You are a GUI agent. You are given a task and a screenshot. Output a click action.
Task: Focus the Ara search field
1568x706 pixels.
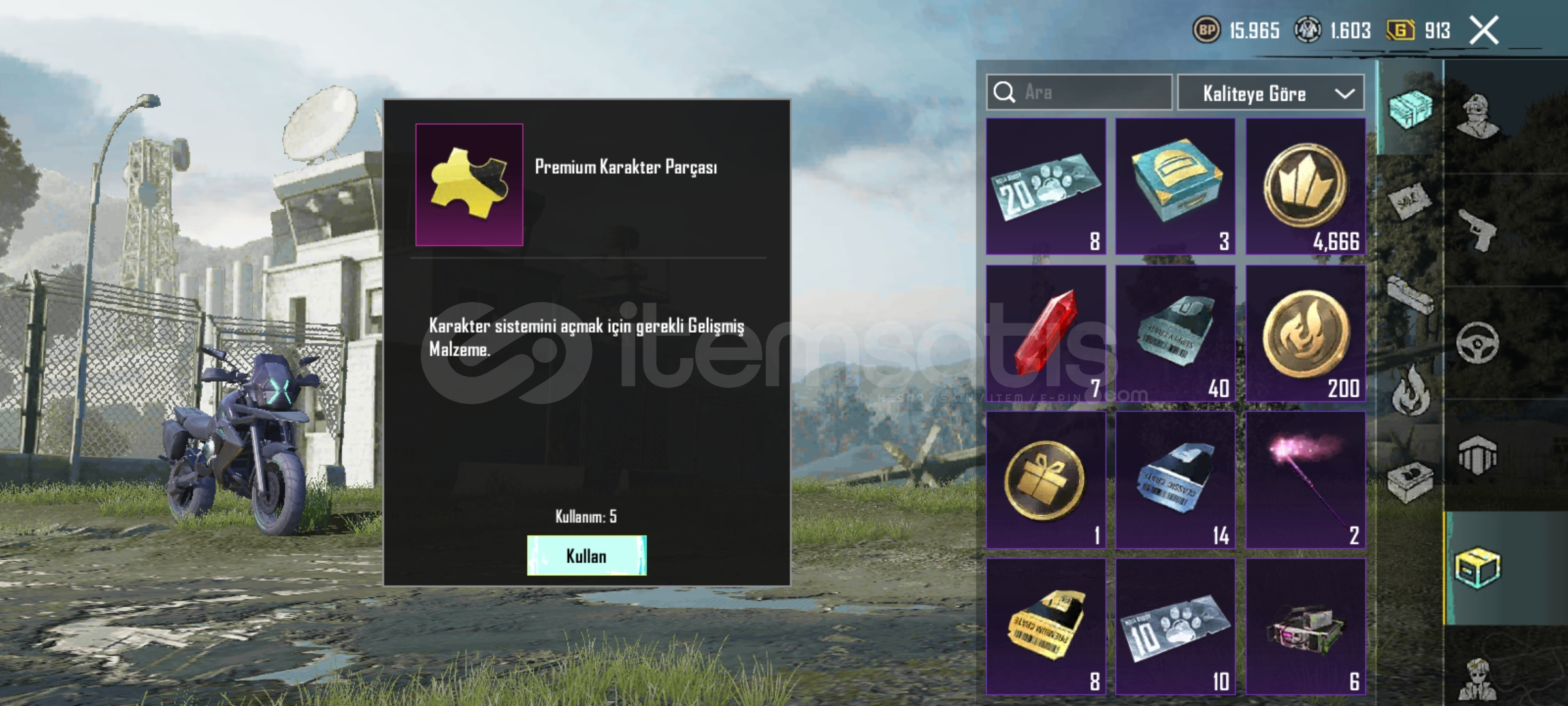point(1079,92)
